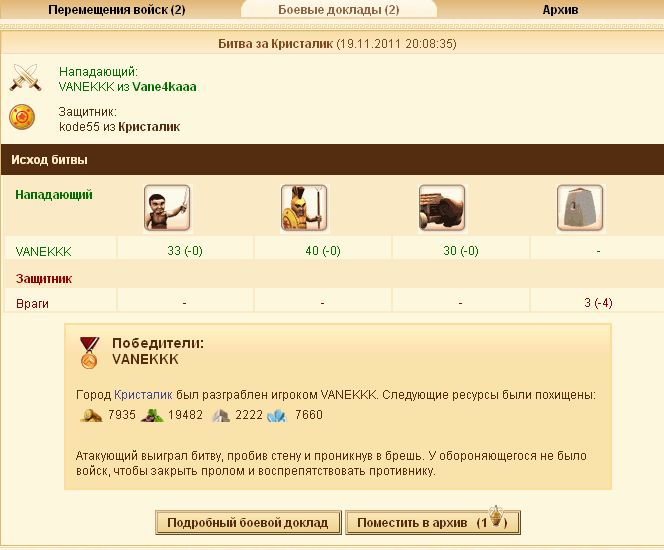
Task: Open Подробный боевой доклад detailed report
Action: coord(248,522)
